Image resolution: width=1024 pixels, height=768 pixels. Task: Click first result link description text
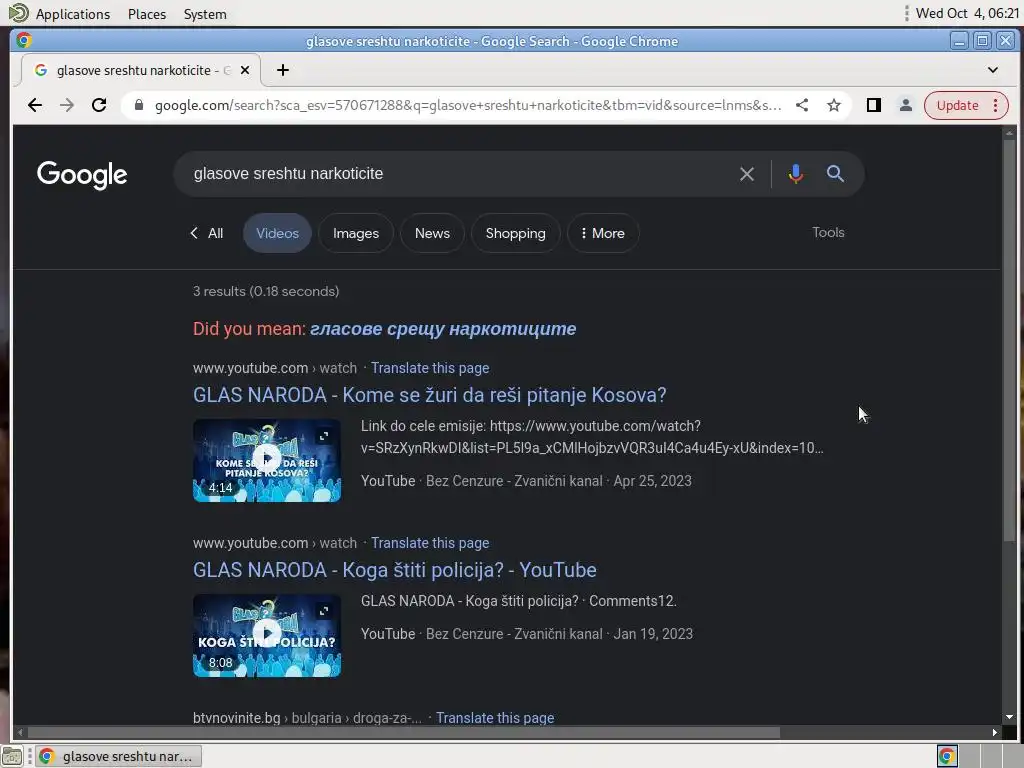coord(592,437)
